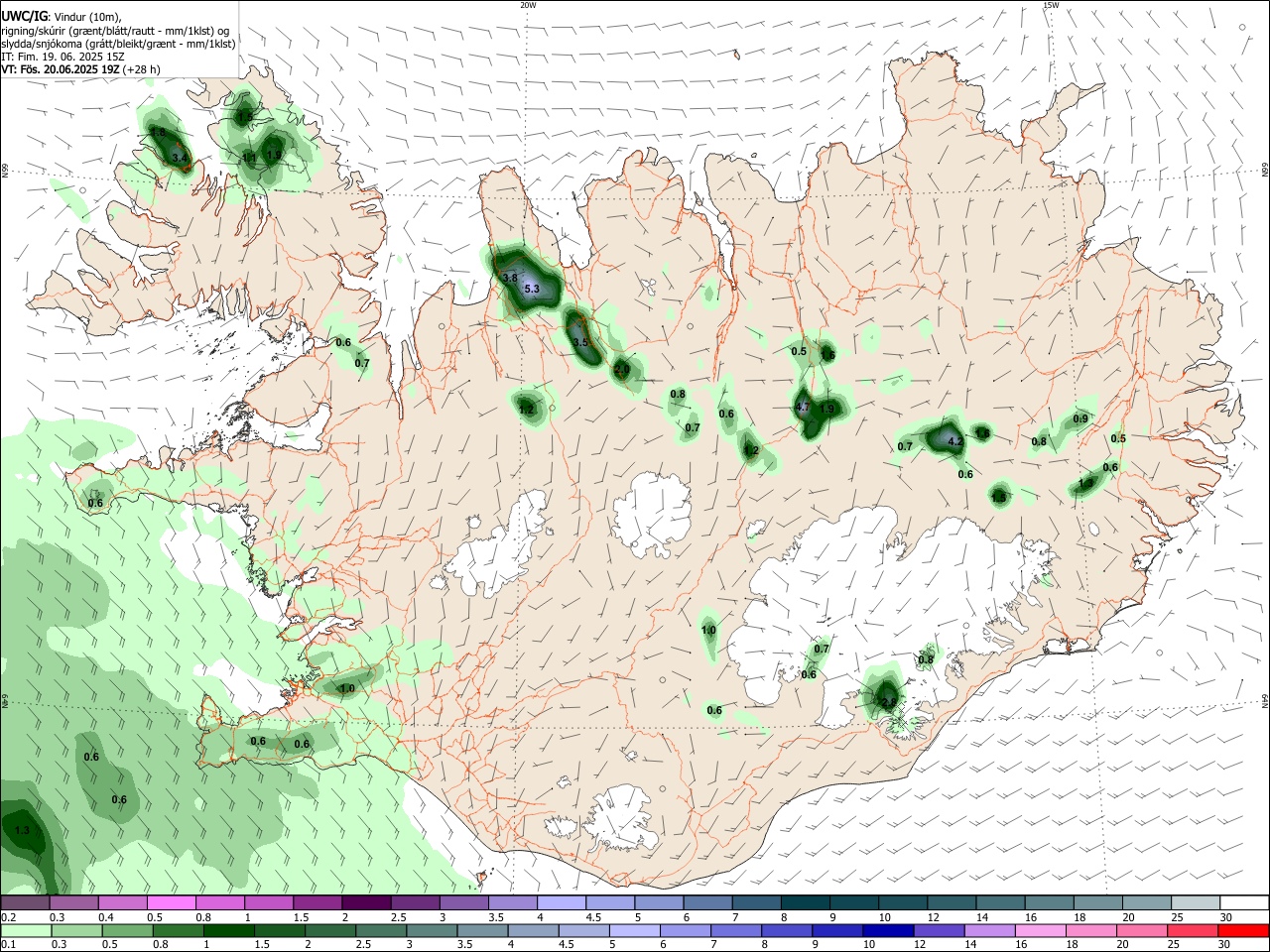The height and width of the screenshot is (952, 1270).
Task: Click the 0.1 label in the lower legend
Action: point(8,946)
